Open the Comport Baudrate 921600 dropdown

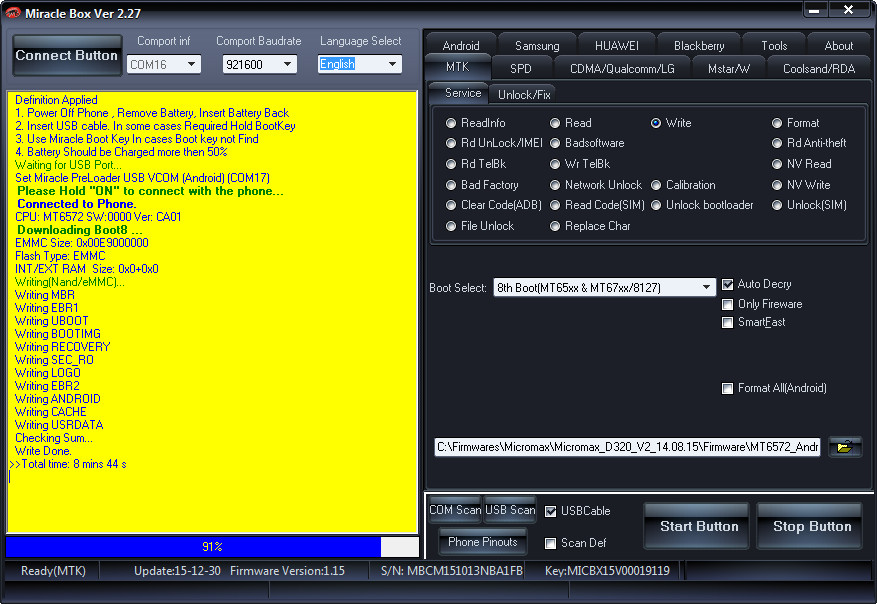click(x=260, y=64)
